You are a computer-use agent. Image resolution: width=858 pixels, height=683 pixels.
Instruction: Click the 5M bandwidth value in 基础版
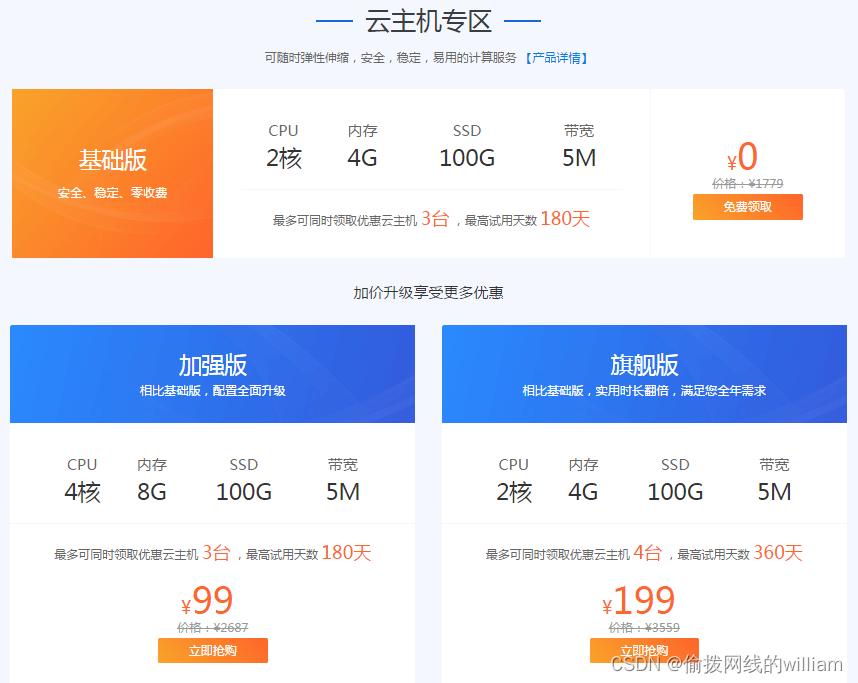coord(579,158)
